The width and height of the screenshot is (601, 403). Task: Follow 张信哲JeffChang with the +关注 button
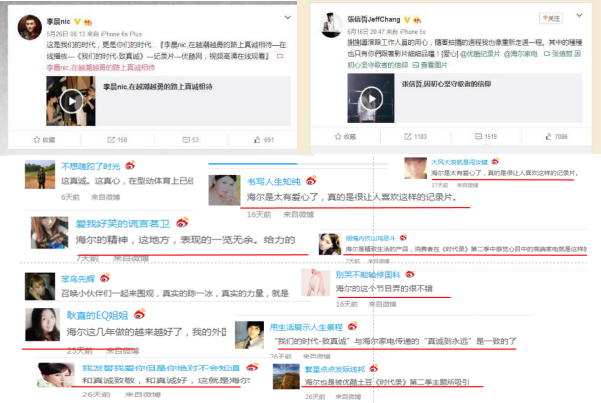click(x=551, y=18)
